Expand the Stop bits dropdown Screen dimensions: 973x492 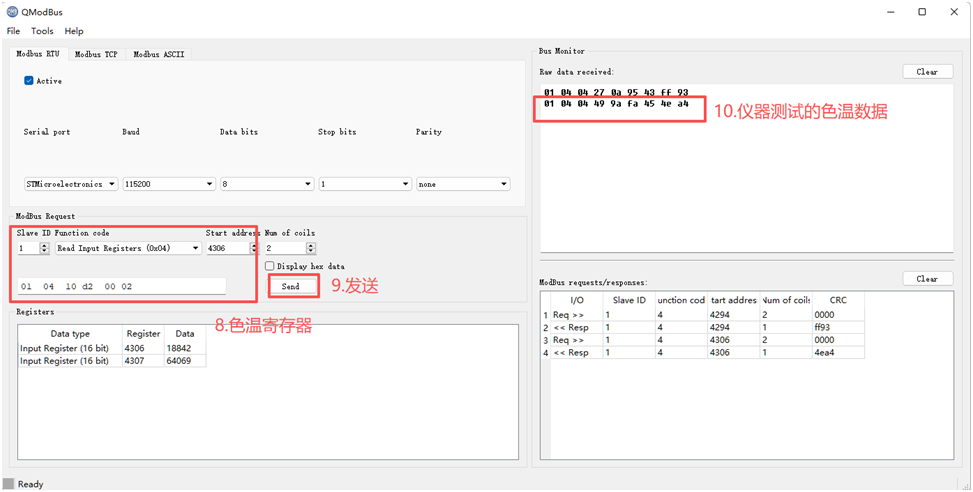coord(364,184)
